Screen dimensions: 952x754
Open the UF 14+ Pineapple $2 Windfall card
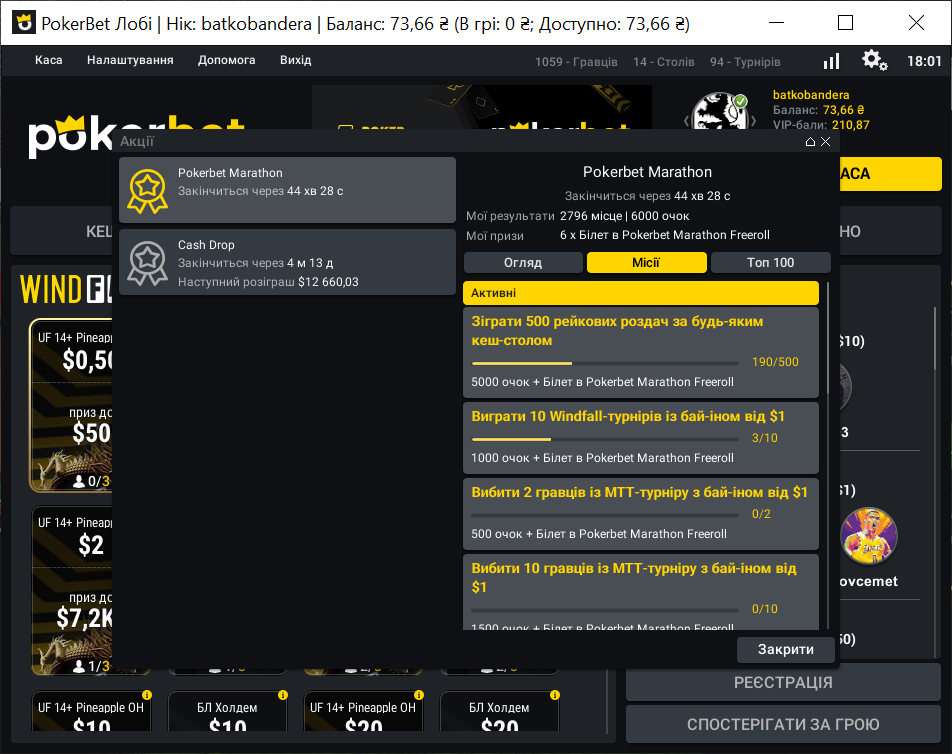(x=71, y=591)
